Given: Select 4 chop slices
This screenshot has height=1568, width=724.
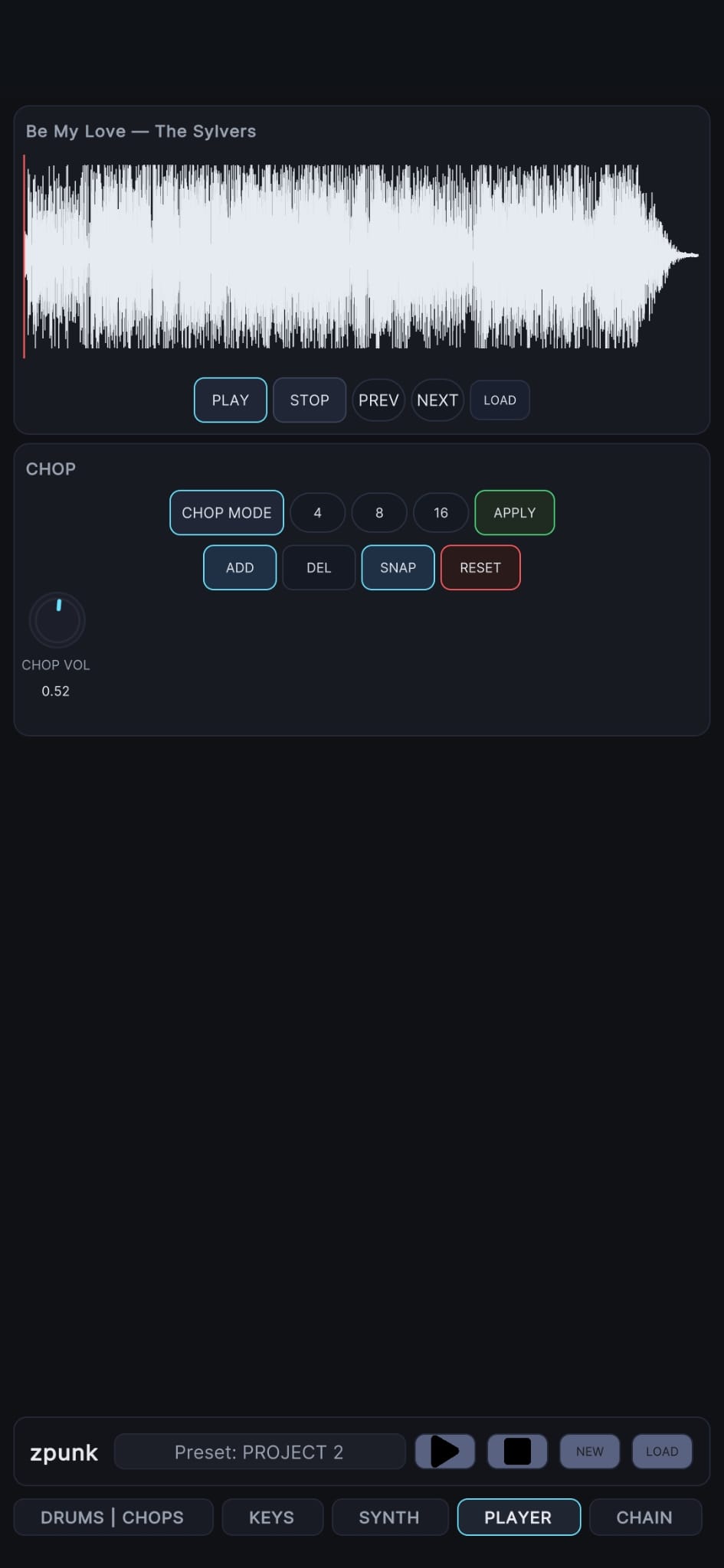Looking at the screenshot, I should [x=317, y=512].
